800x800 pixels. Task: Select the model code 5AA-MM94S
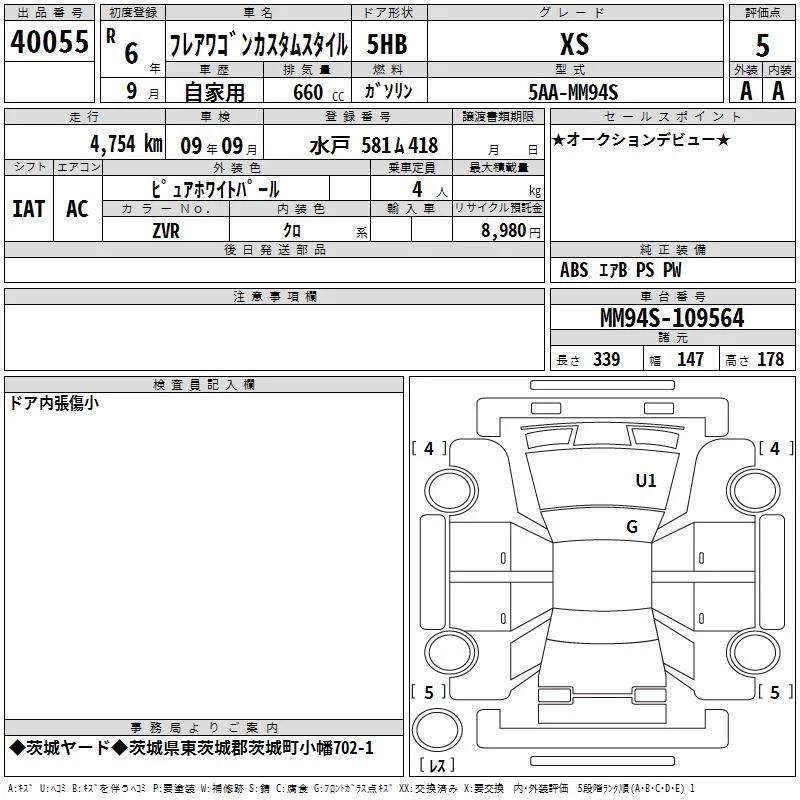click(x=573, y=91)
